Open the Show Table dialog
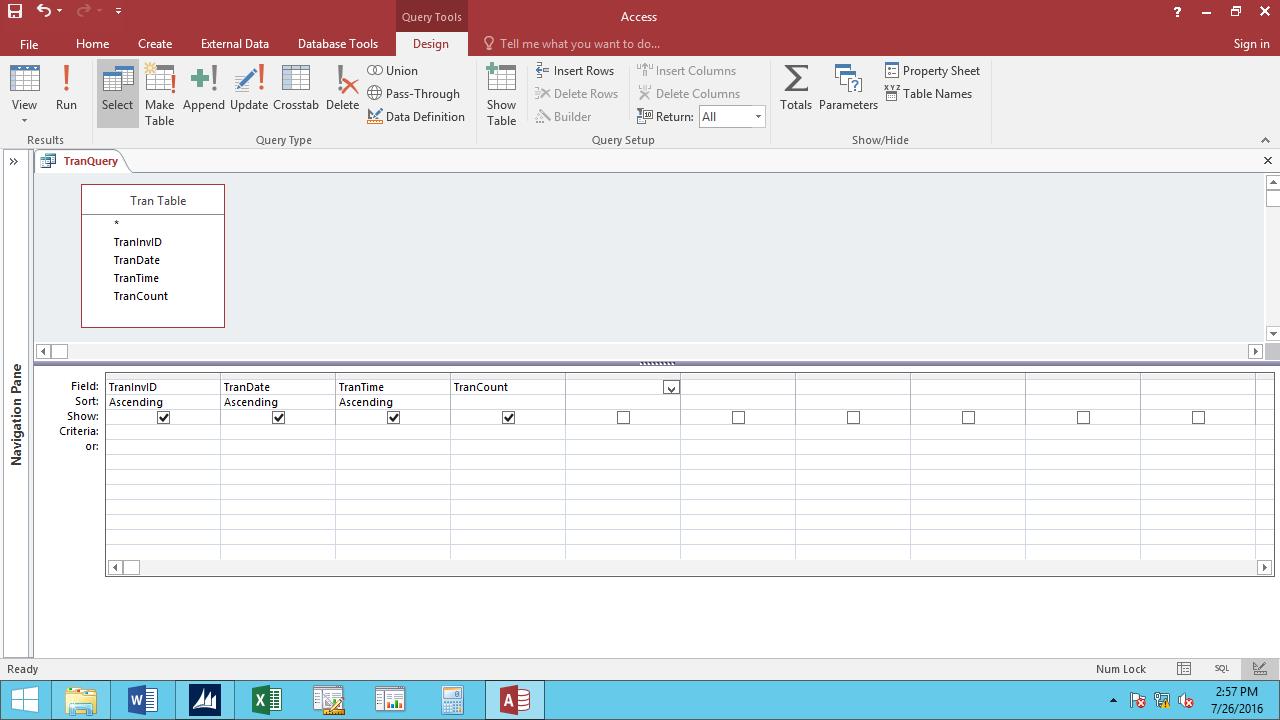This screenshot has height=720, width=1280. click(501, 95)
